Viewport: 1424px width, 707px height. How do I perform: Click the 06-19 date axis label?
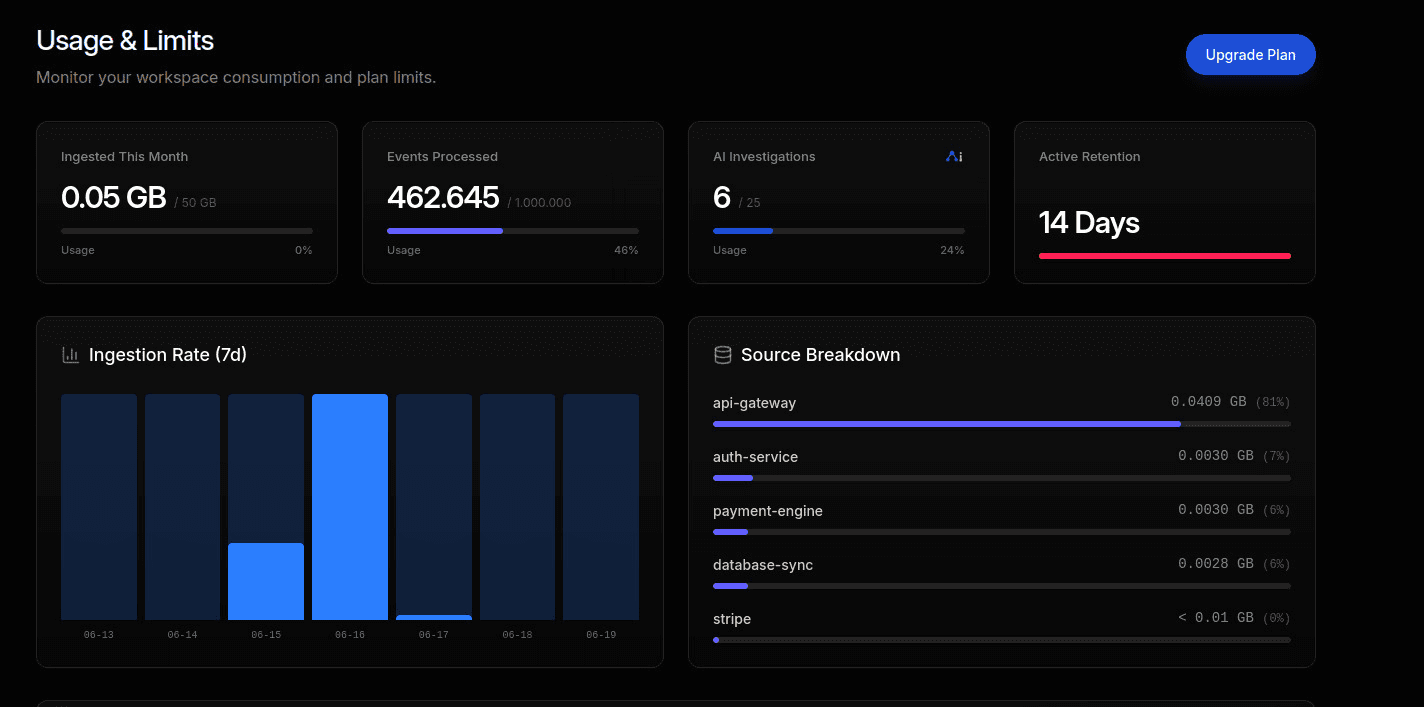[x=601, y=635]
